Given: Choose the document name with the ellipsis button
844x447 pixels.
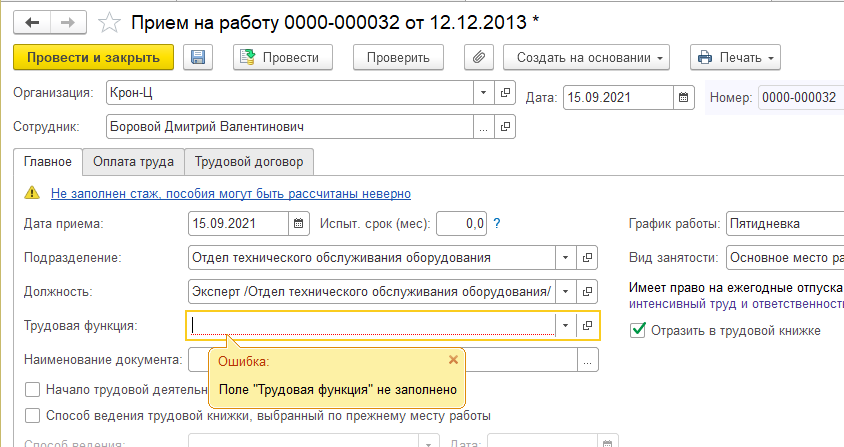Looking at the screenshot, I should click(587, 360).
